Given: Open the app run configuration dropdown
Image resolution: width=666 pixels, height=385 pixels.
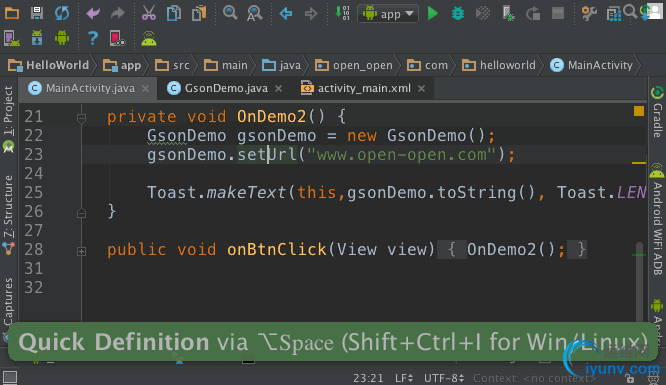Looking at the screenshot, I should pyautogui.click(x=388, y=14).
